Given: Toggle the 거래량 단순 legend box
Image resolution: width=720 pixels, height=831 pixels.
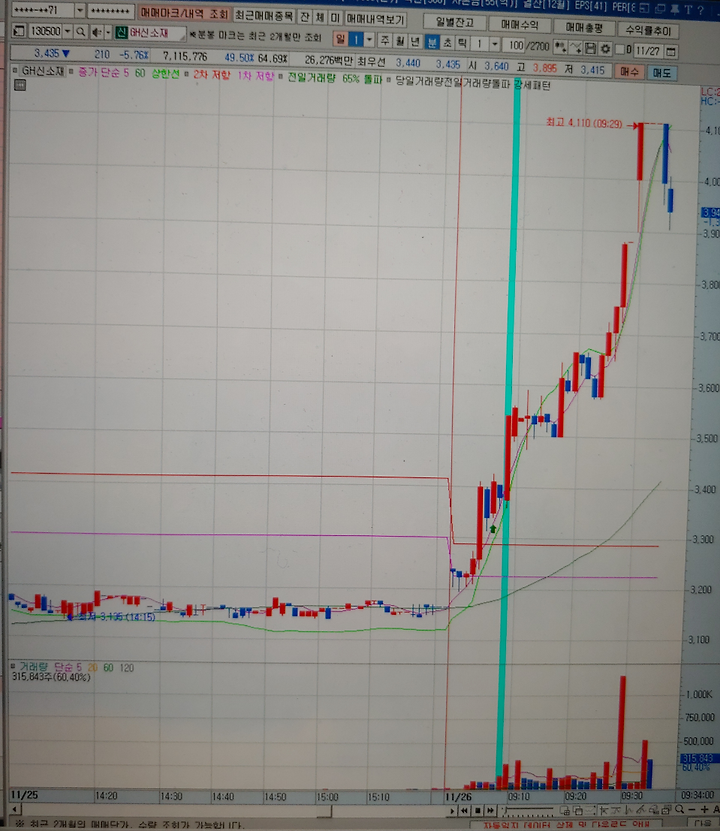Looking at the screenshot, I should point(13,666).
